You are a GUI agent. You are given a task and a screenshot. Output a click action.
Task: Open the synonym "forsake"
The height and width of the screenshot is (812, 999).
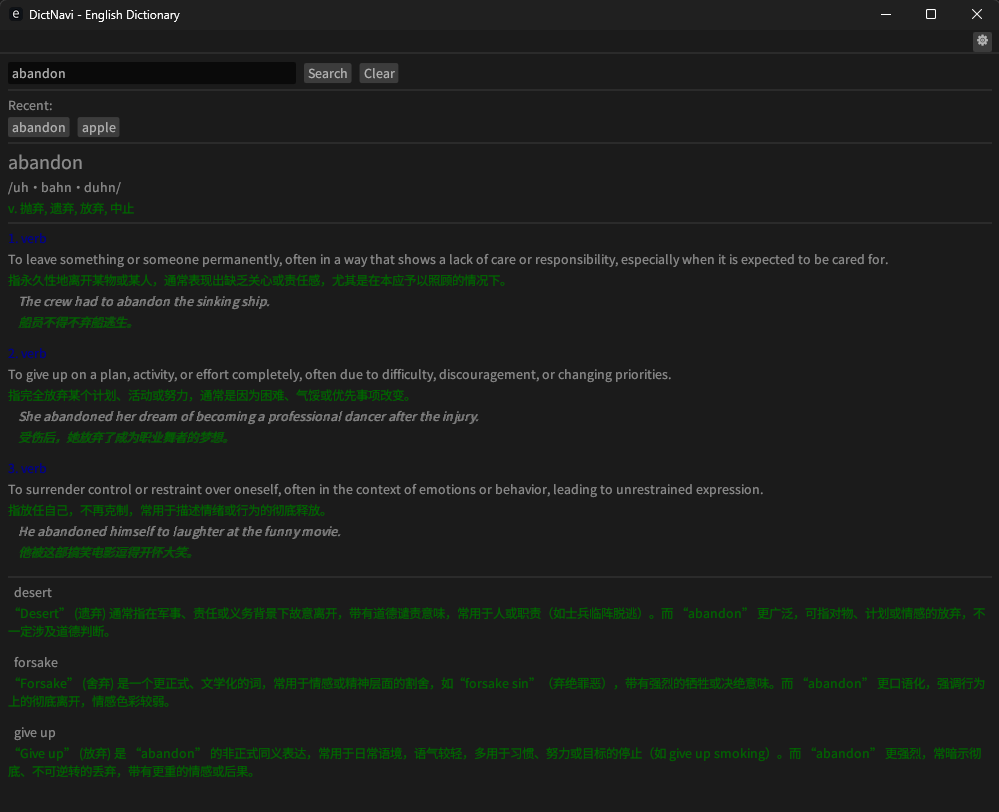pyautogui.click(x=36, y=663)
